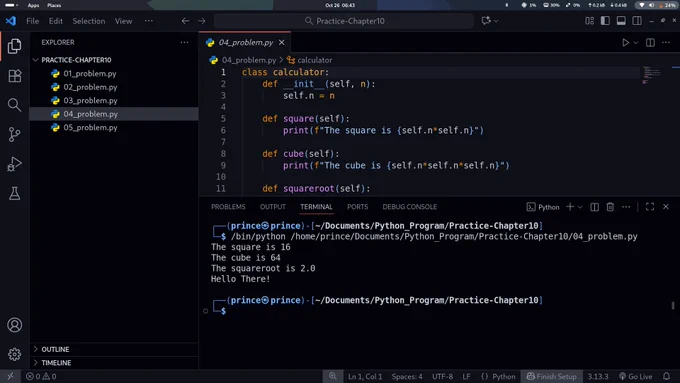Click Ln 1, Col 1 status
The width and height of the screenshot is (680, 383).
pos(365,376)
